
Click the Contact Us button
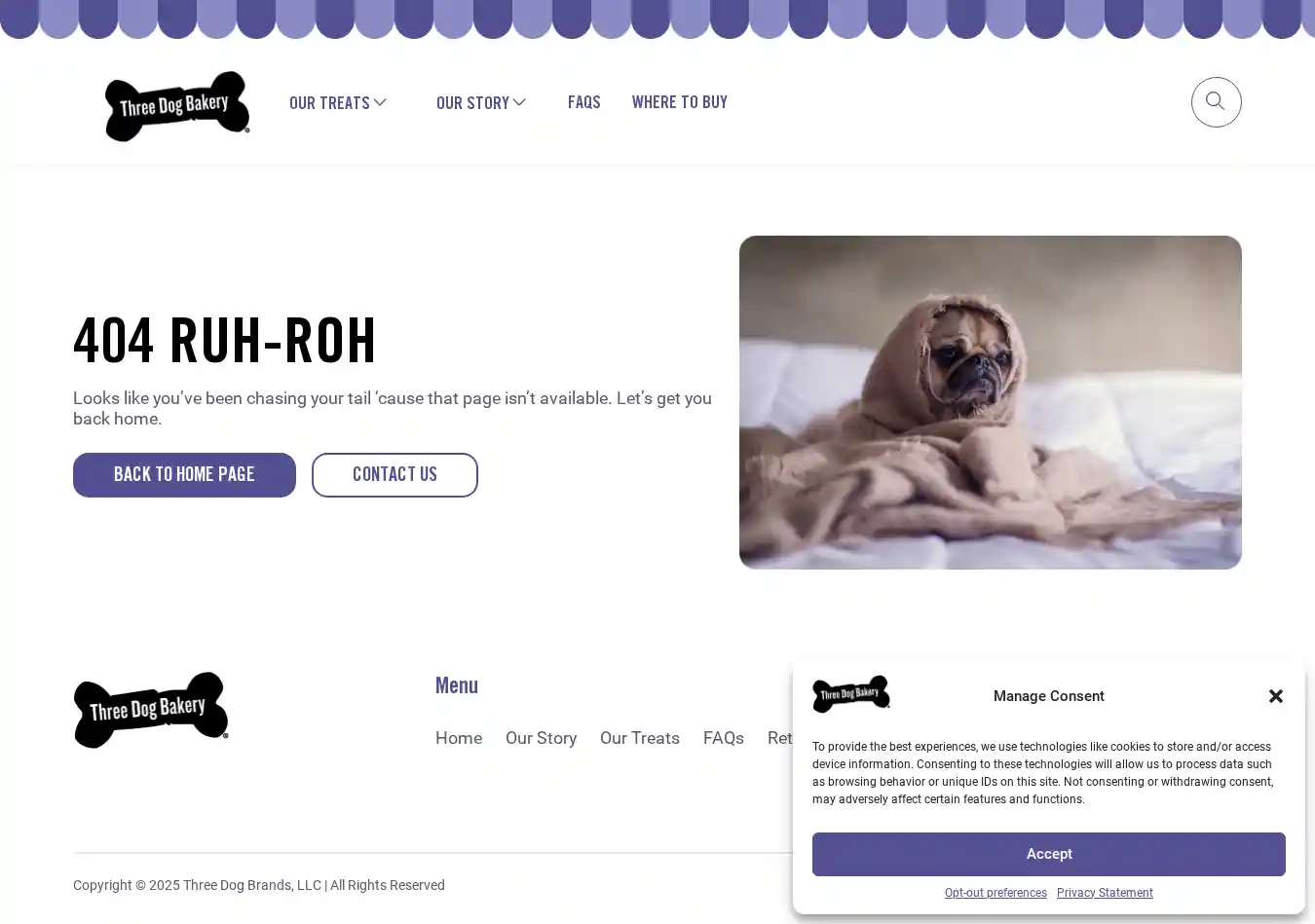coord(394,475)
